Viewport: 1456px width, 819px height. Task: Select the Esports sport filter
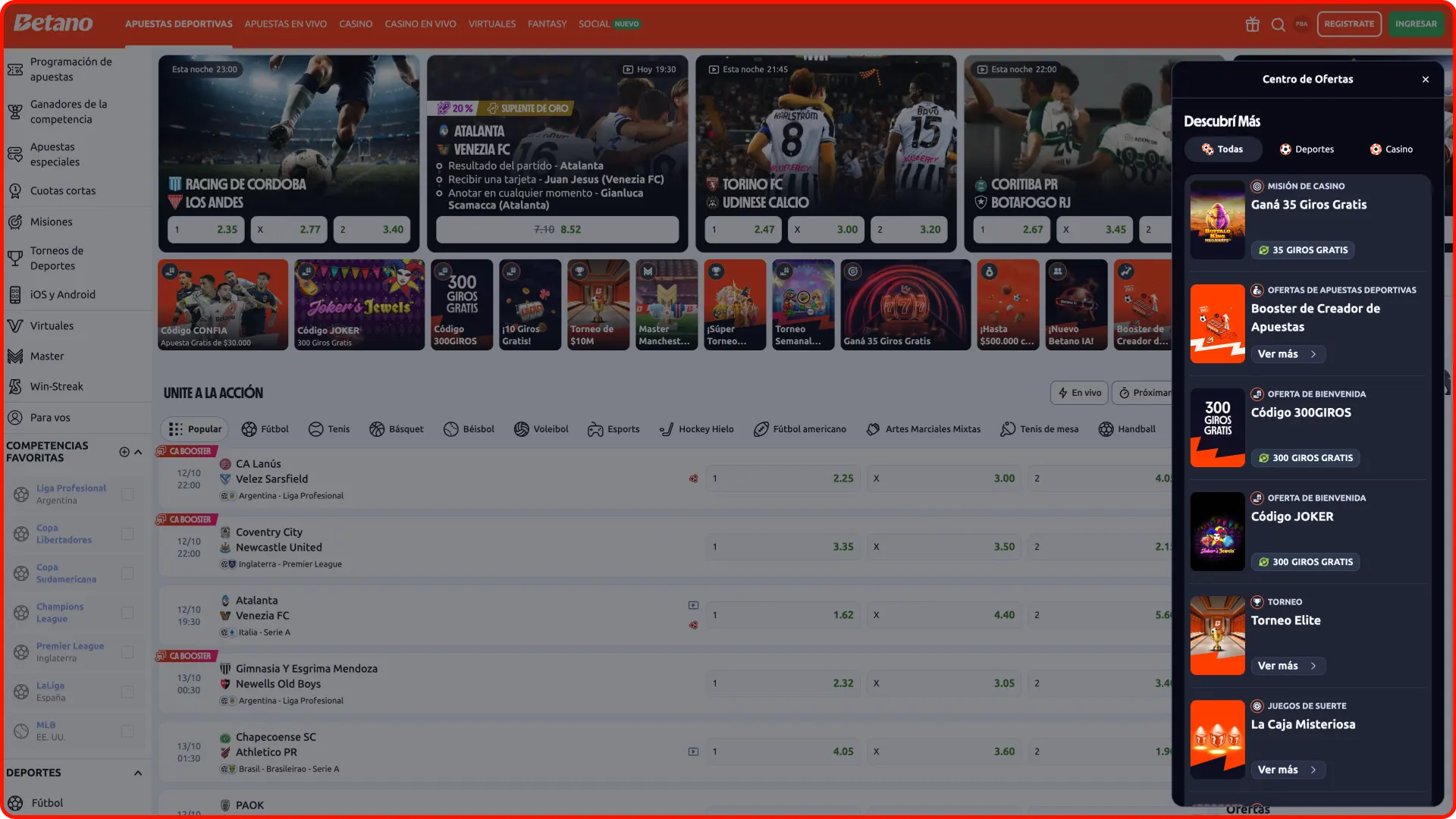tap(613, 429)
